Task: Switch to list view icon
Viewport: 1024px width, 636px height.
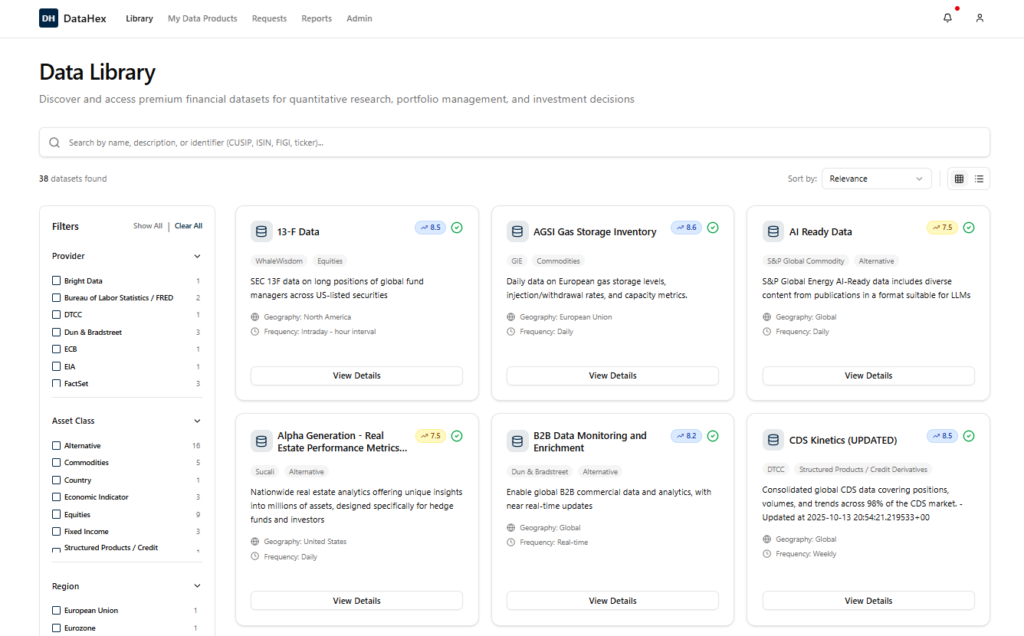Action: click(979, 179)
